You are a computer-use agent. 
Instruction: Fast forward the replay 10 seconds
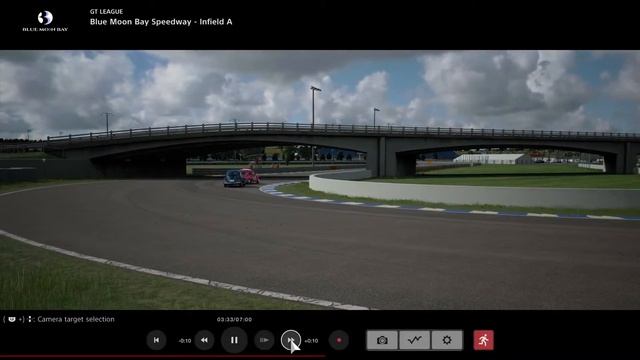291,340
